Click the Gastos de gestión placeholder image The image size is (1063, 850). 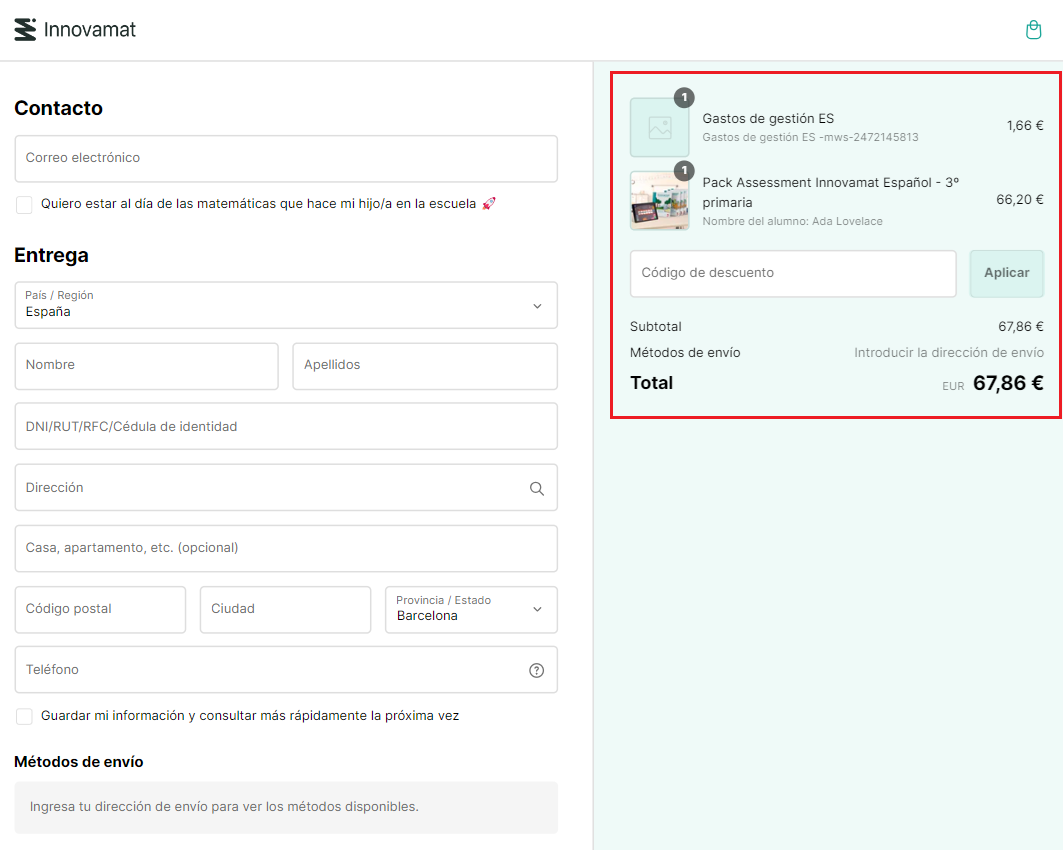pos(659,127)
